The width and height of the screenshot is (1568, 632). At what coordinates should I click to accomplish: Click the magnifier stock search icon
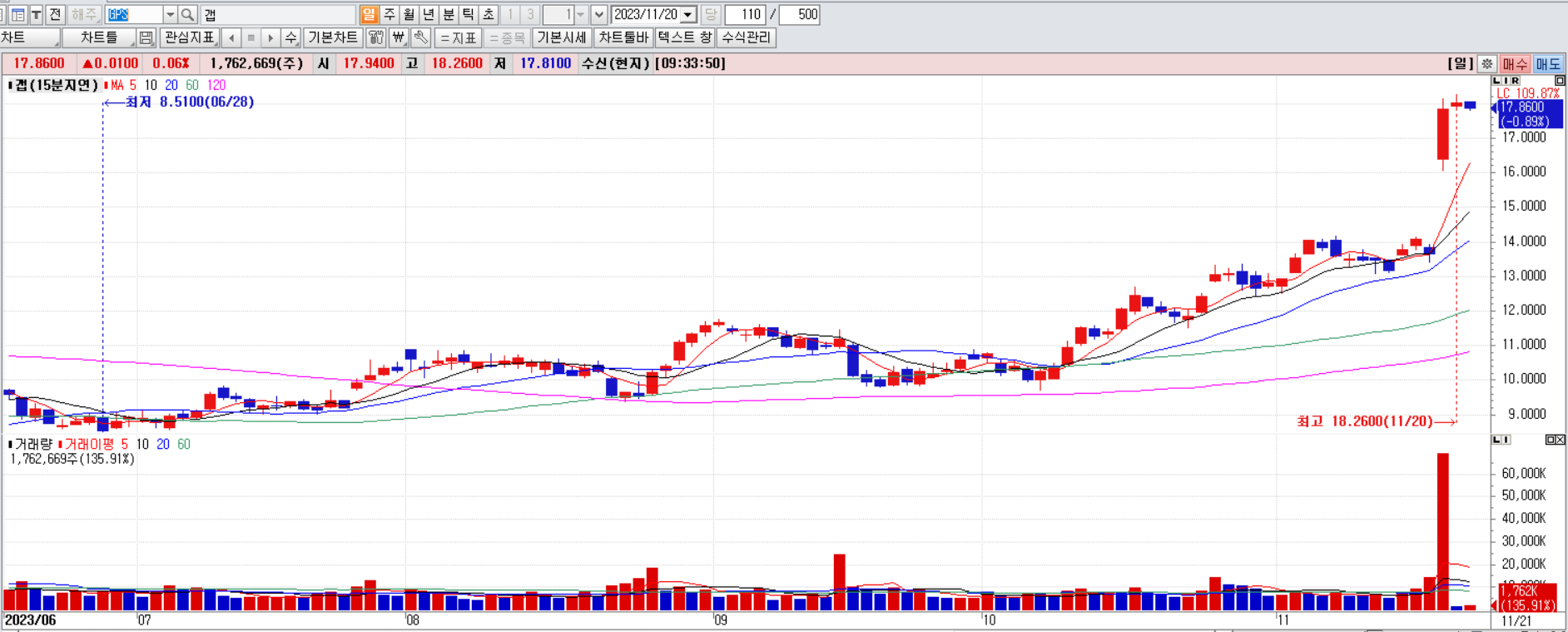(188, 14)
